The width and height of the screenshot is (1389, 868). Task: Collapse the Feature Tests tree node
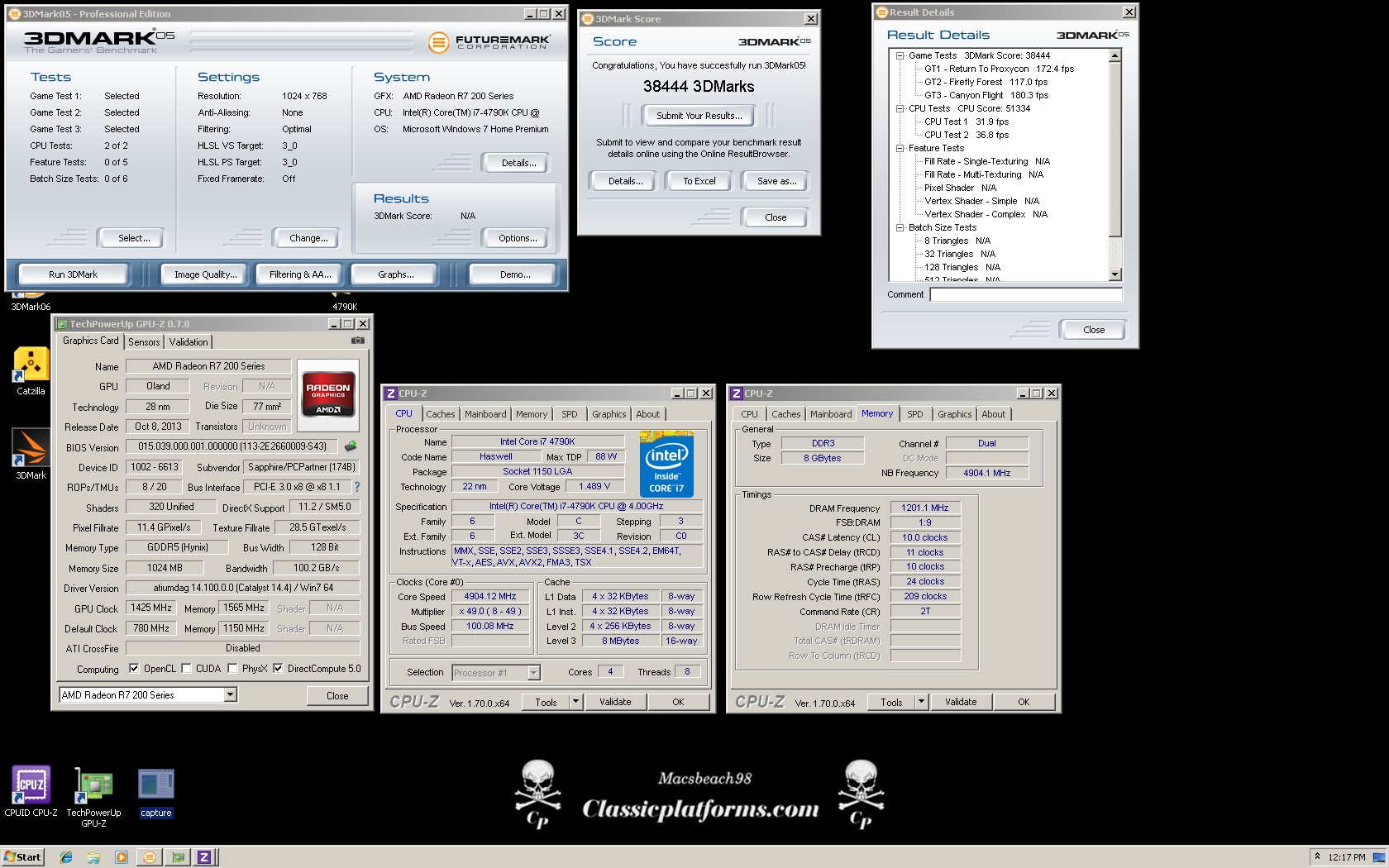(x=900, y=148)
